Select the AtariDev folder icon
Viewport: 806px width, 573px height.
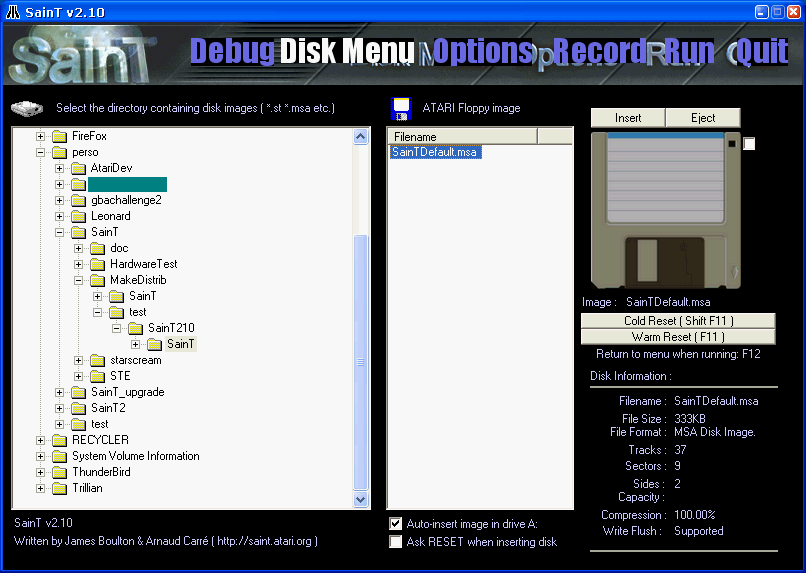(x=78, y=168)
